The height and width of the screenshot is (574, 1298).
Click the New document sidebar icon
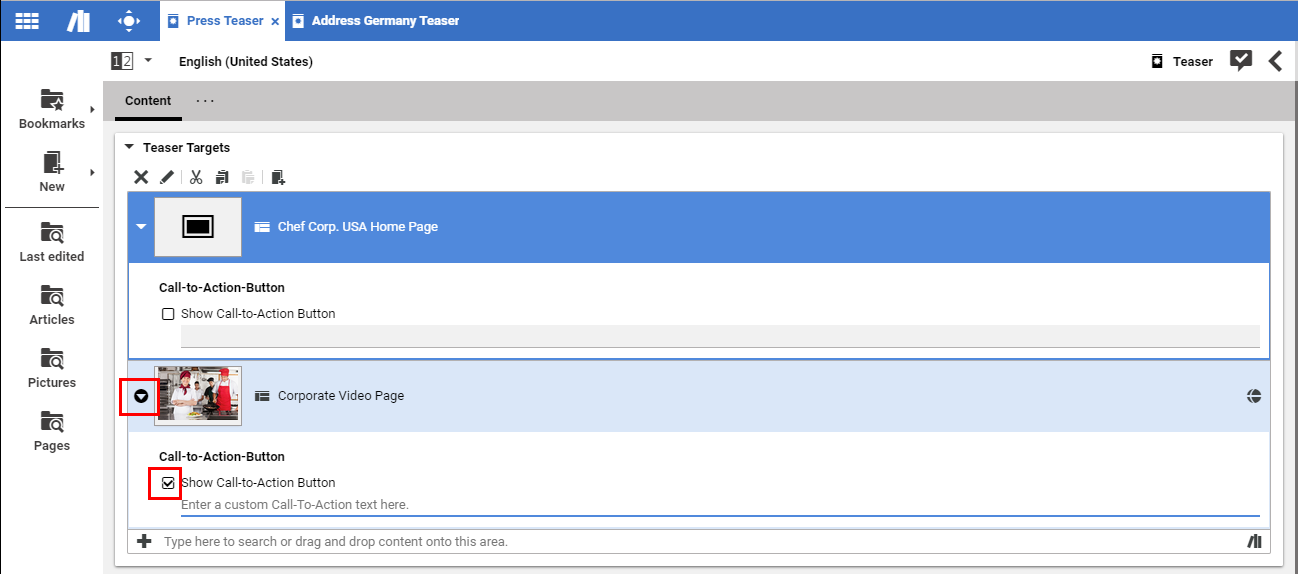point(52,172)
